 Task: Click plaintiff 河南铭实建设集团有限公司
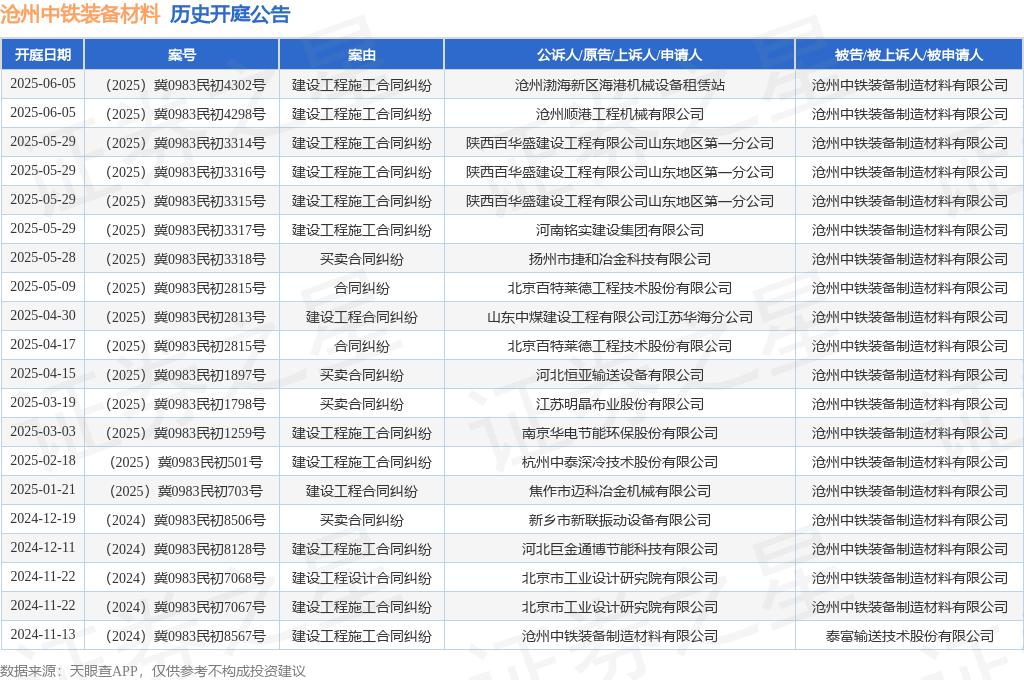[x=620, y=230]
